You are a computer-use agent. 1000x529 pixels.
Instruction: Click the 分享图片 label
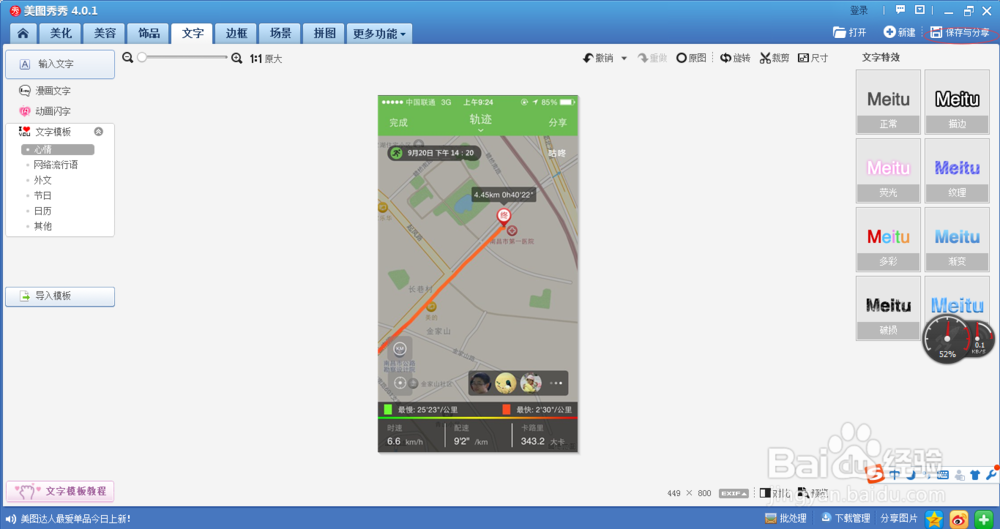[x=899, y=518]
